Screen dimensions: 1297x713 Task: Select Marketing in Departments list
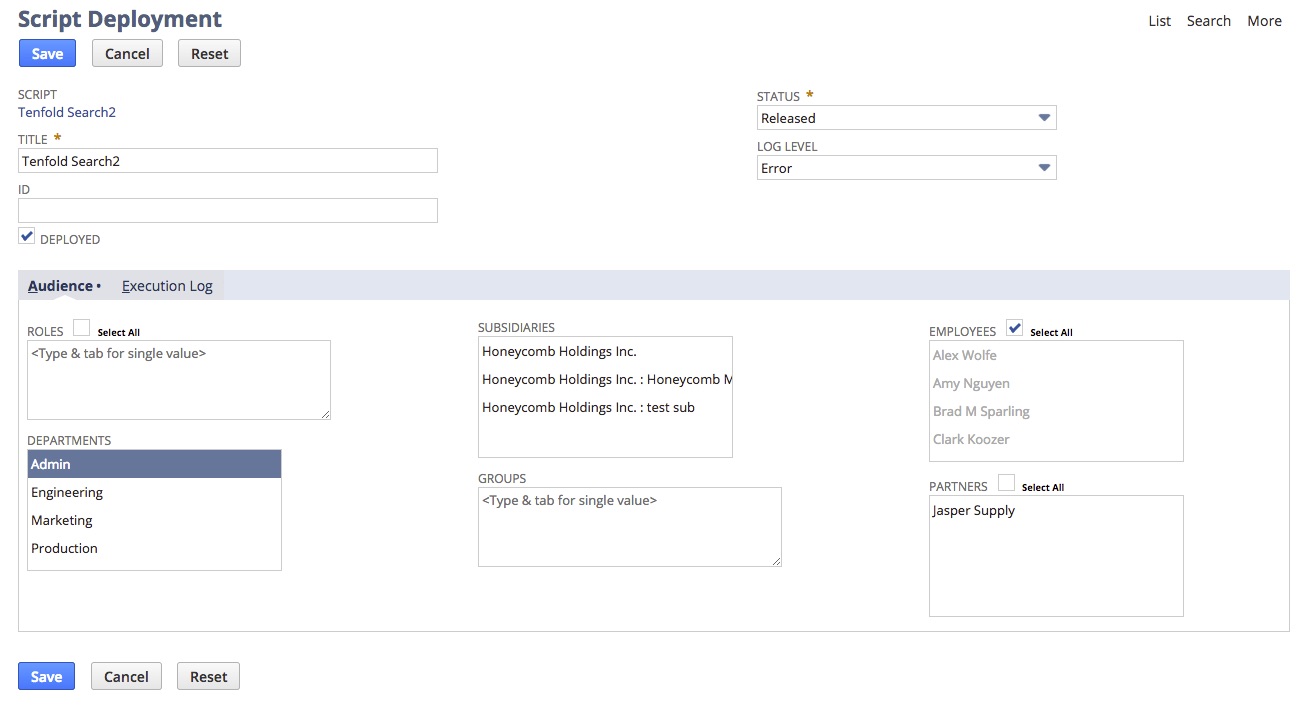click(62, 520)
